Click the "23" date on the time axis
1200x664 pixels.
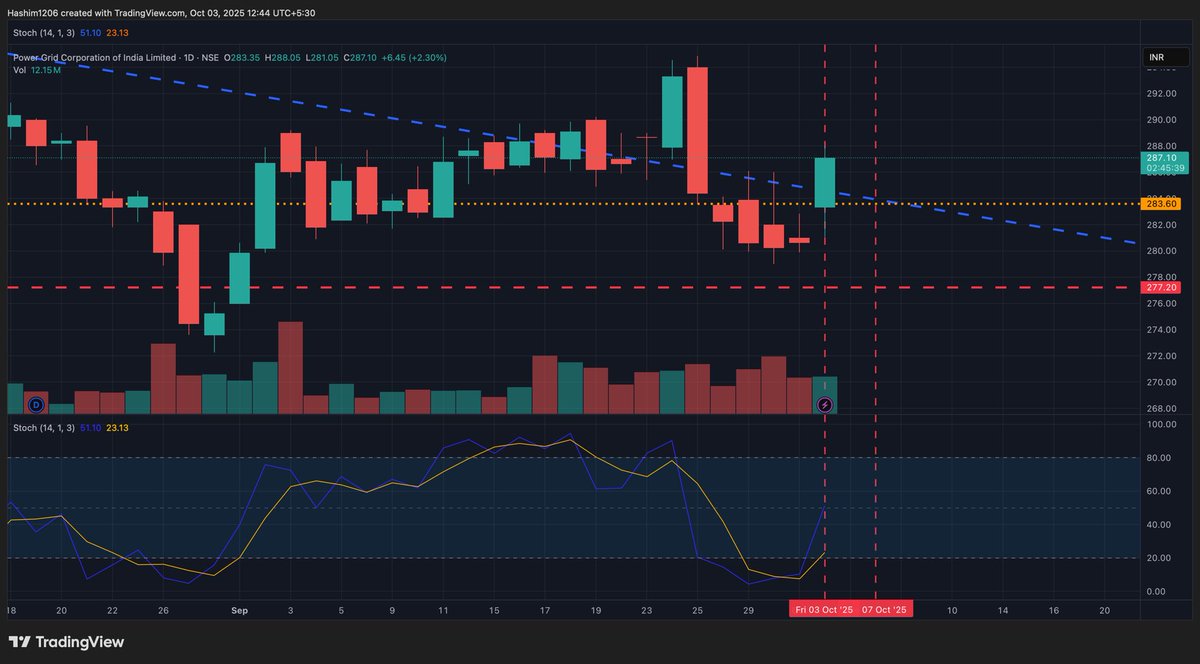click(x=646, y=609)
